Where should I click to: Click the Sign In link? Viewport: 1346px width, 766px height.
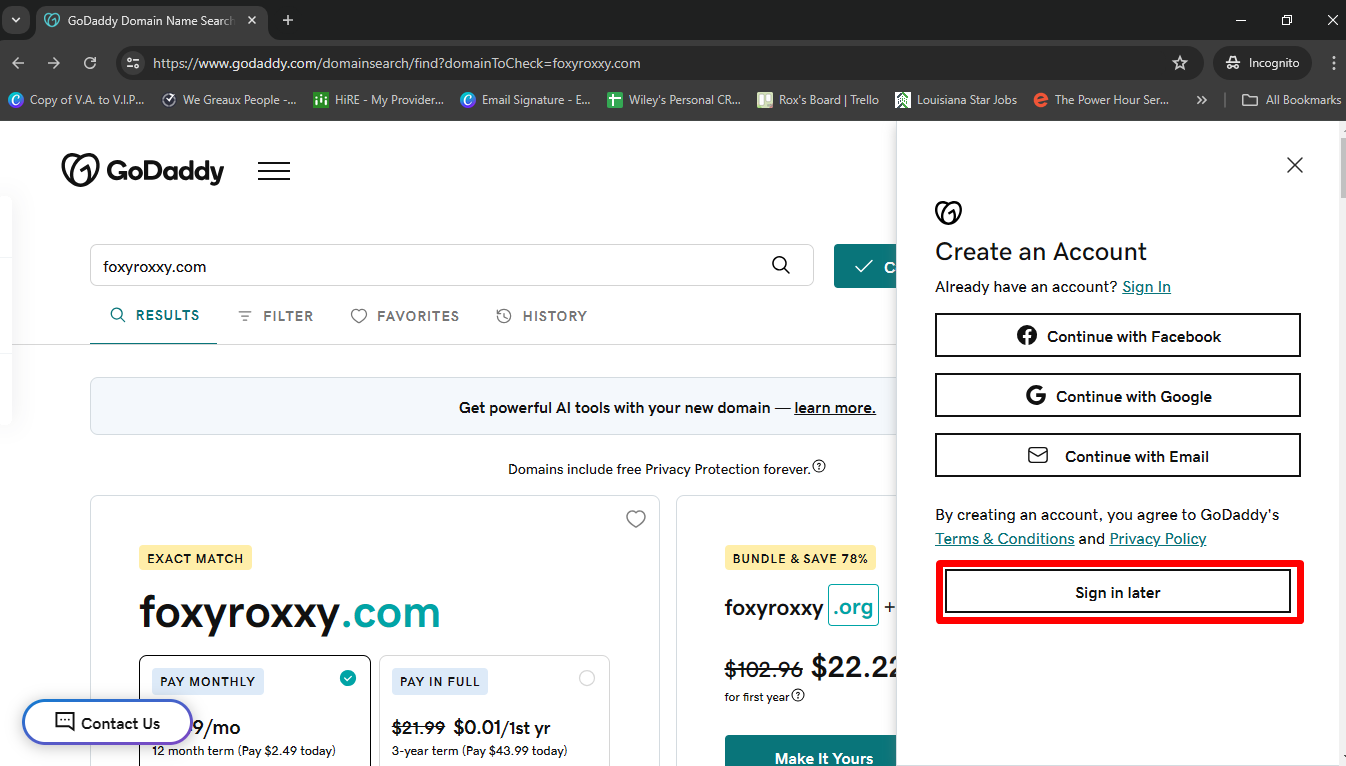pos(1146,287)
